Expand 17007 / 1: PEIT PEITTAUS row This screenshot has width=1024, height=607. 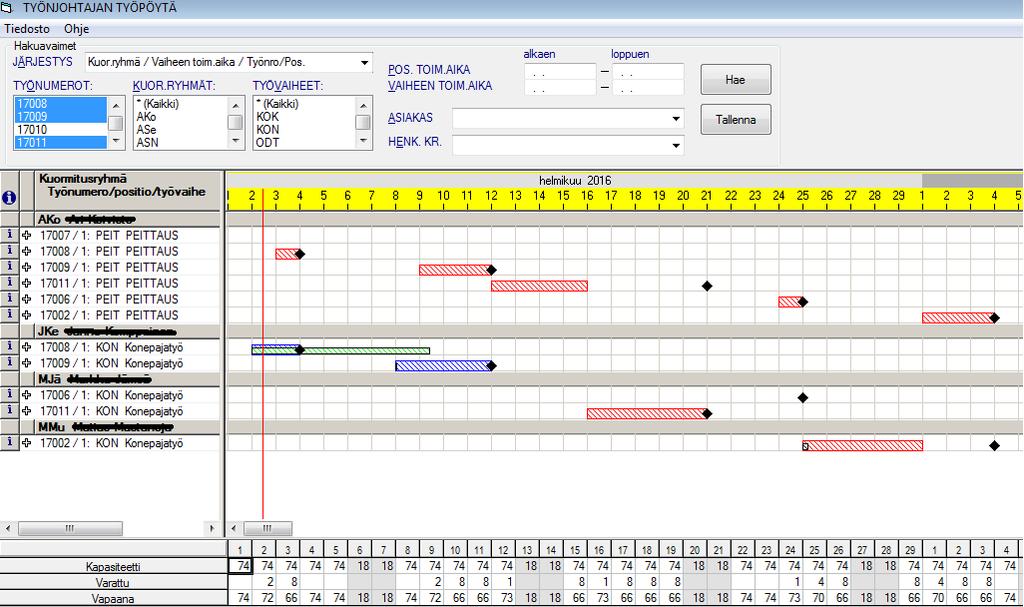click(x=27, y=235)
